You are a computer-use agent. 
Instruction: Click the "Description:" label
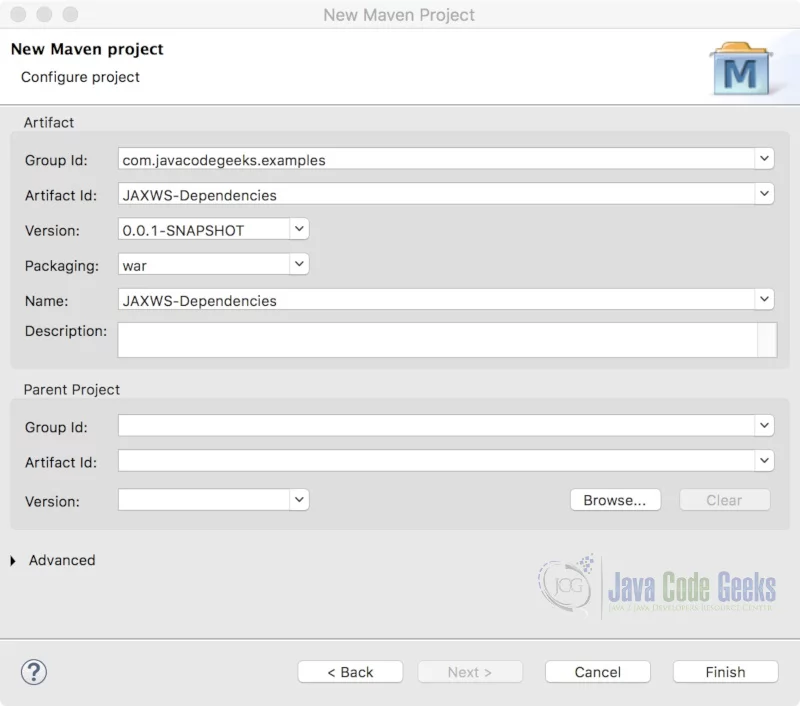[x=66, y=331]
